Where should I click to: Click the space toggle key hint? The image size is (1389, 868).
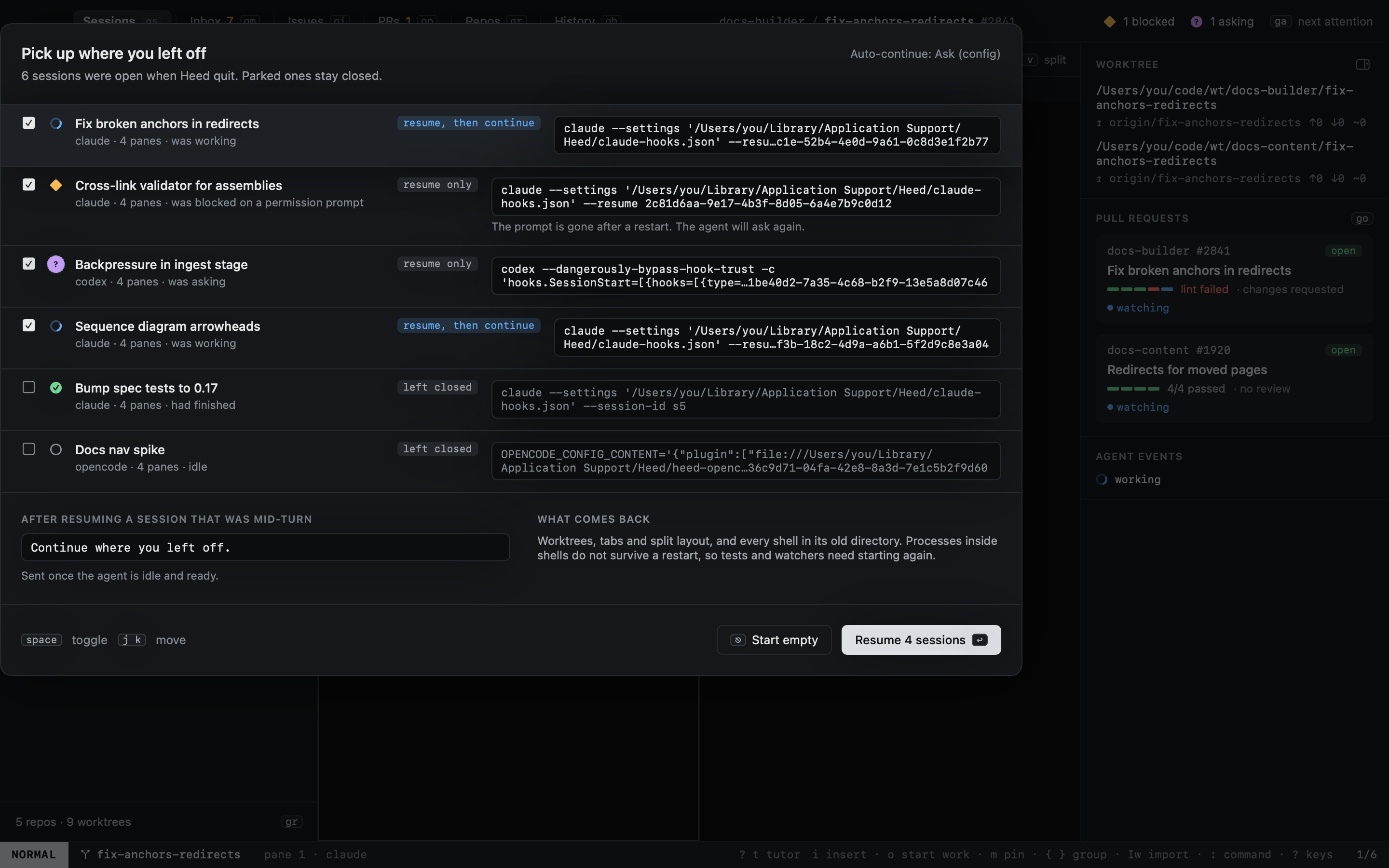[x=41, y=639]
